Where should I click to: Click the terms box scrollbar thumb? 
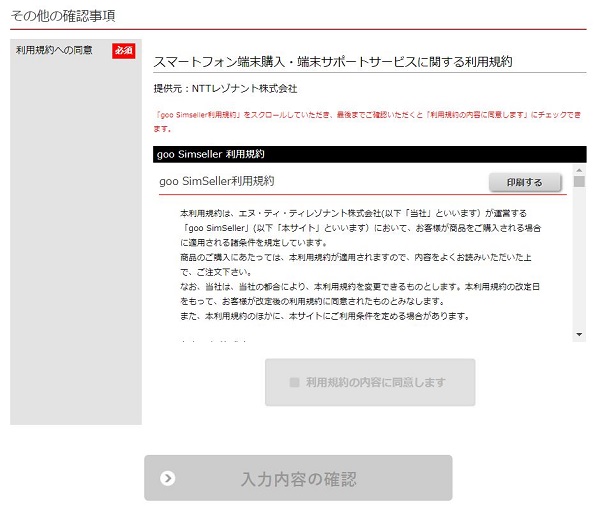(x=579, y=181)
